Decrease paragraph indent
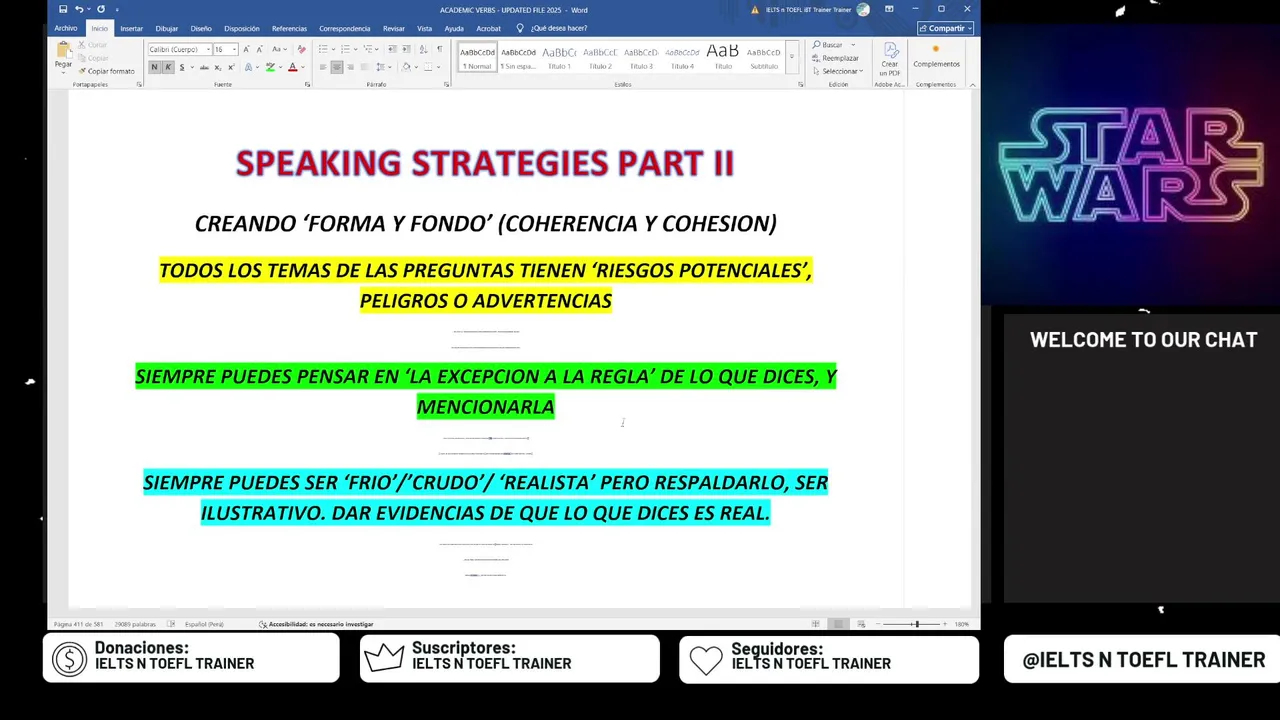The height and width of the screenshot is (720, 1280). [x=392, y=49]
